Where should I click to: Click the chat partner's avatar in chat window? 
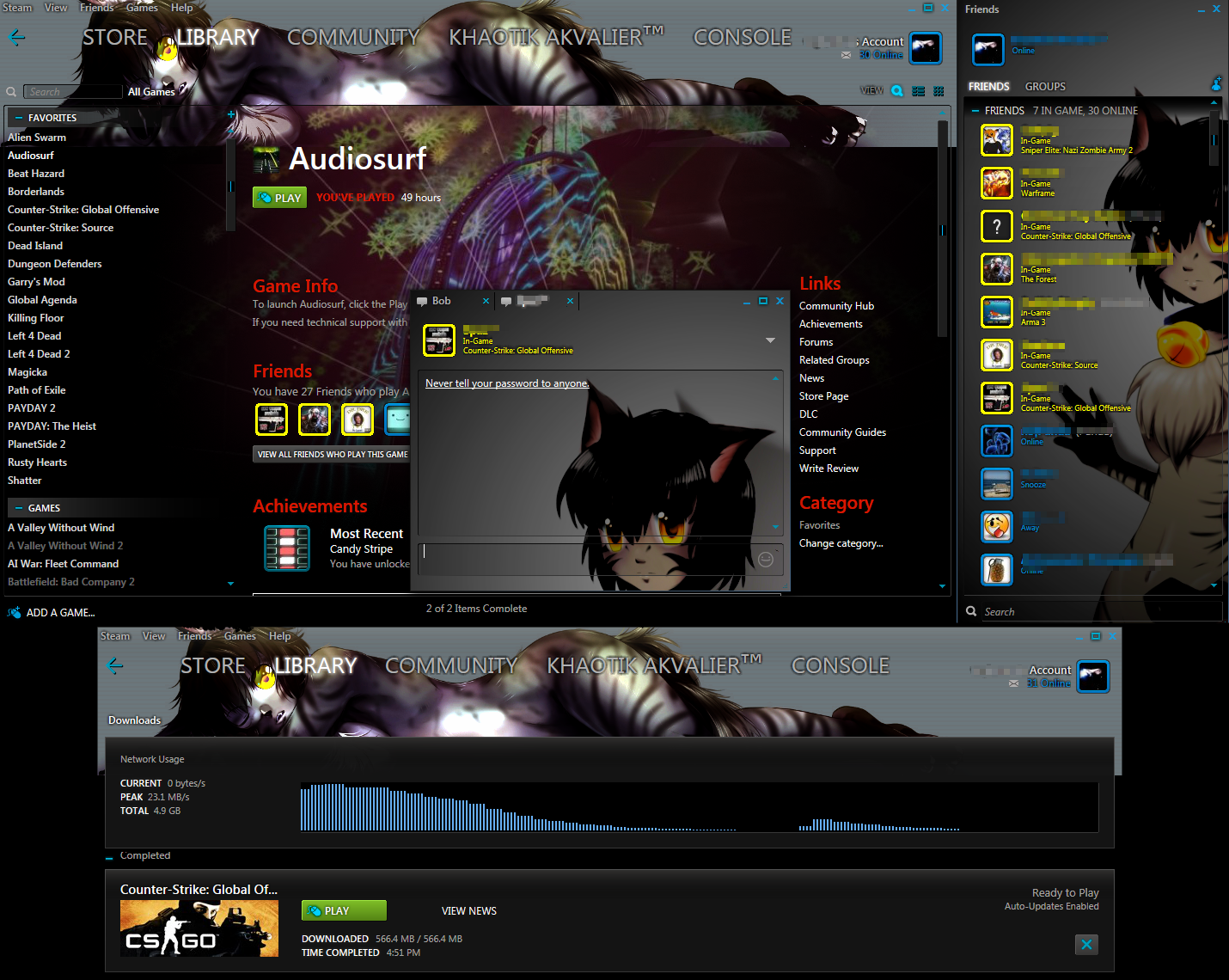(439, 340)
